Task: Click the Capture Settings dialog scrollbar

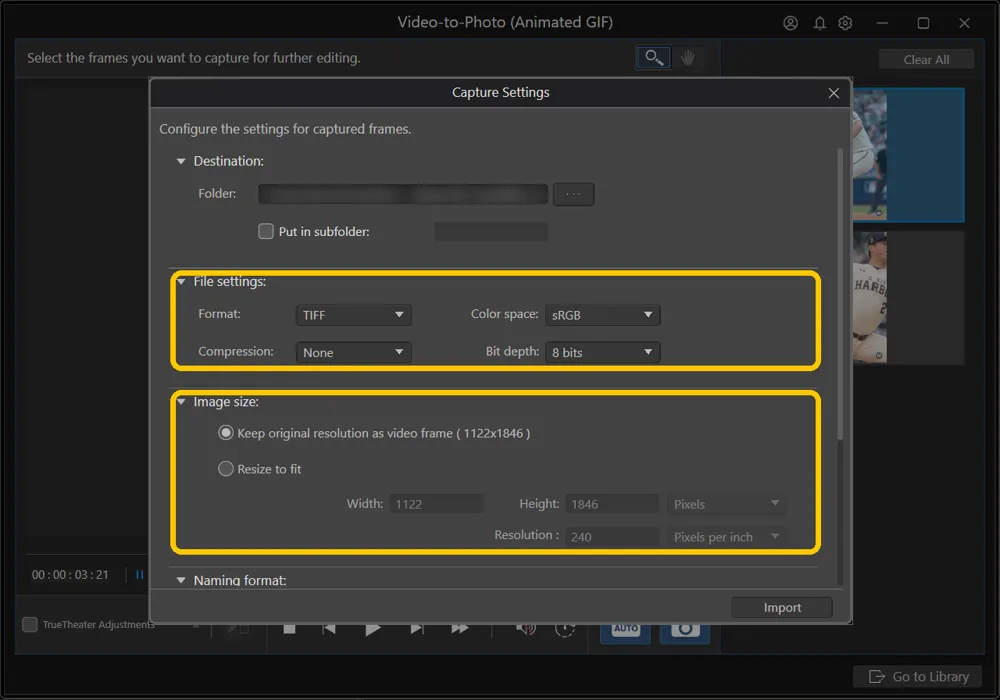Action: (840, 293)
